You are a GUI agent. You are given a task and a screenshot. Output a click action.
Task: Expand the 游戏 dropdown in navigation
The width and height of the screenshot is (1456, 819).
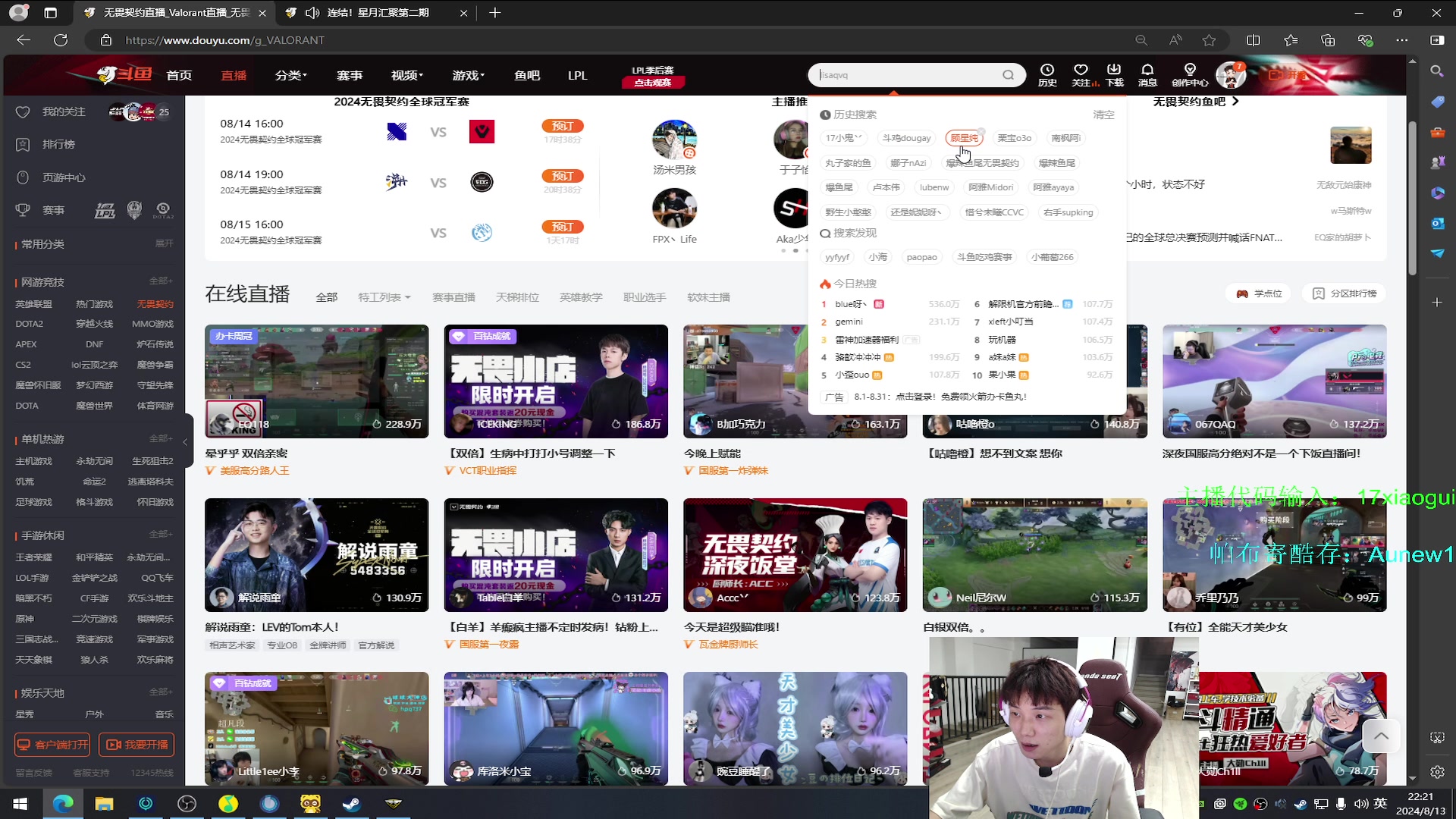pyautogui.click(x=469, y=75)
